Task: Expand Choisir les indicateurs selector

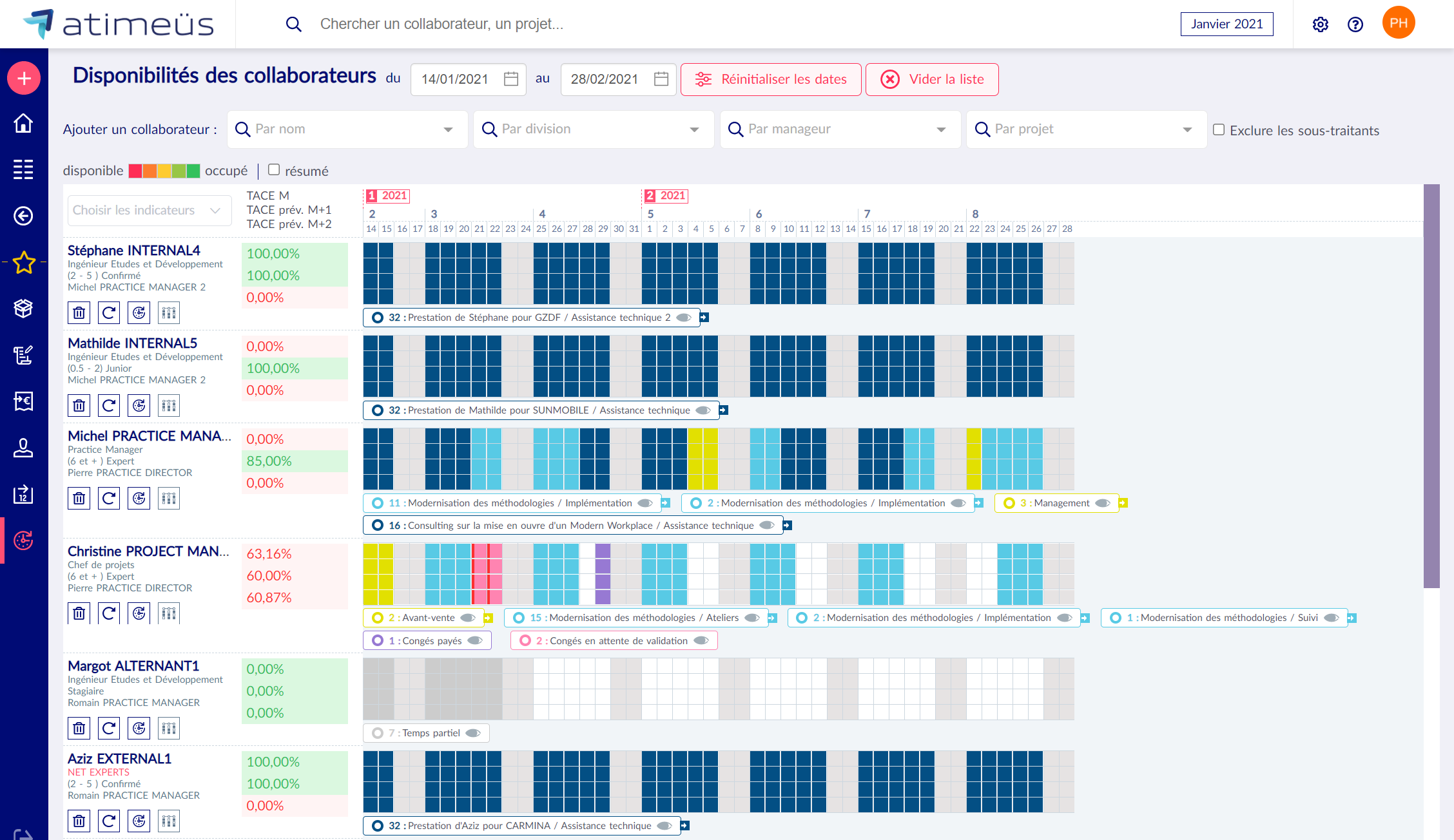Action: (150, 211)
